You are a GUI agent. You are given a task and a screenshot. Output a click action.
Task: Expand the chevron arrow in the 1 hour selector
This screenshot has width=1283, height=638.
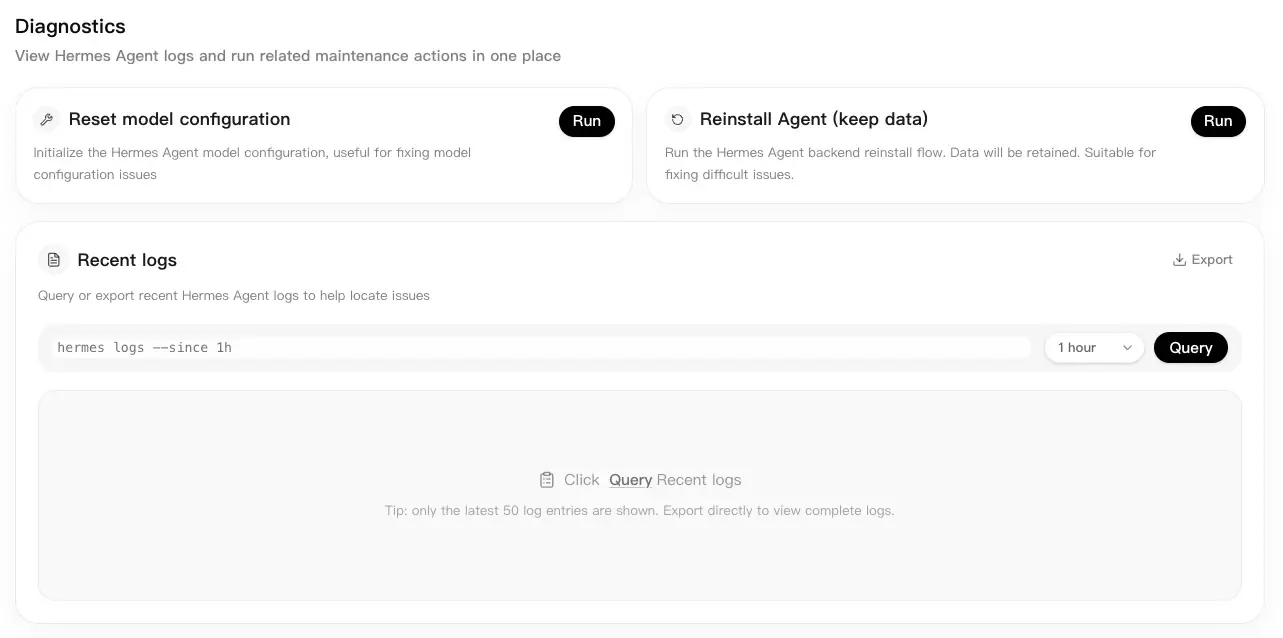[1127, 348]
